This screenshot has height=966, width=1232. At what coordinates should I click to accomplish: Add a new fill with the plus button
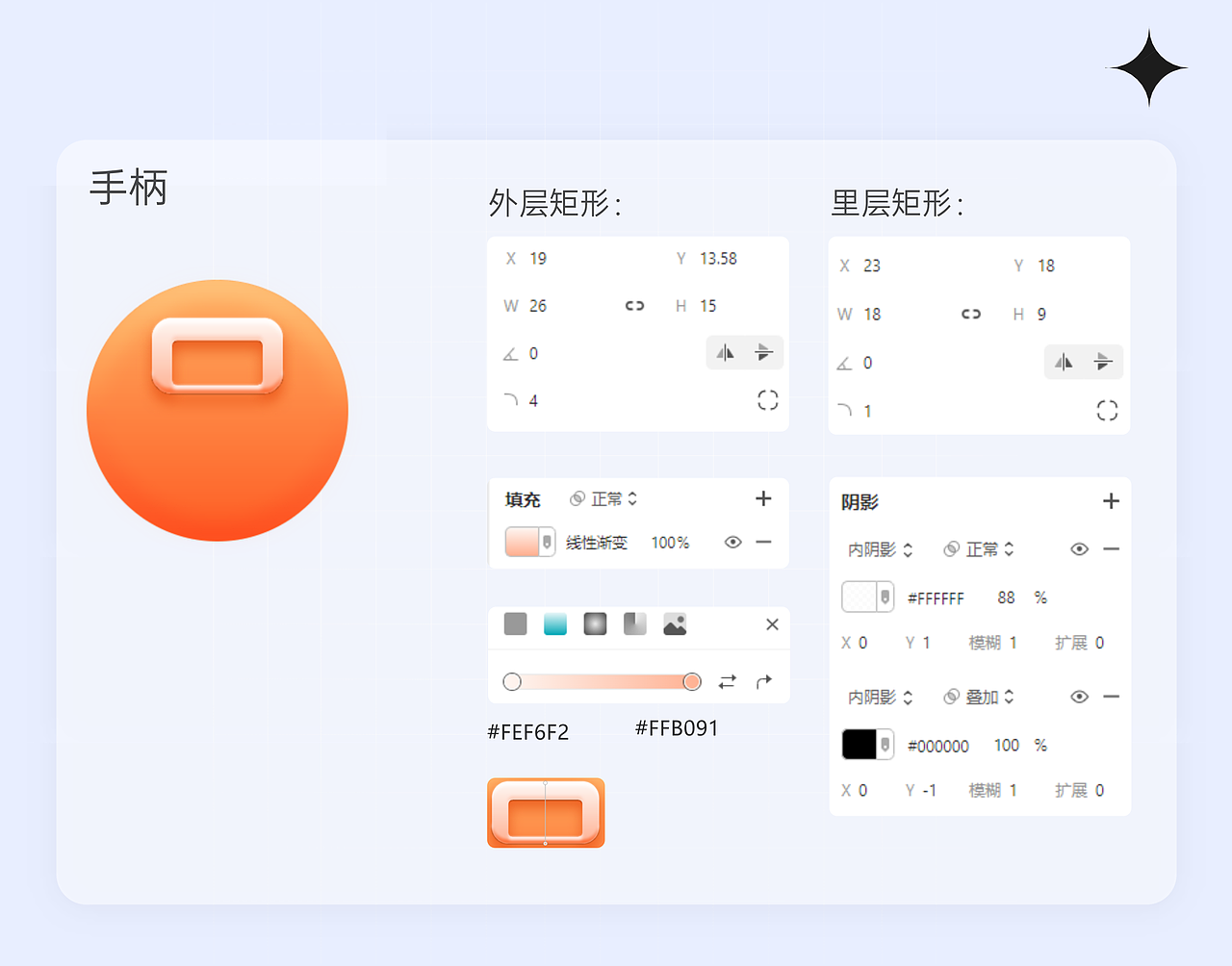[763, 498]
